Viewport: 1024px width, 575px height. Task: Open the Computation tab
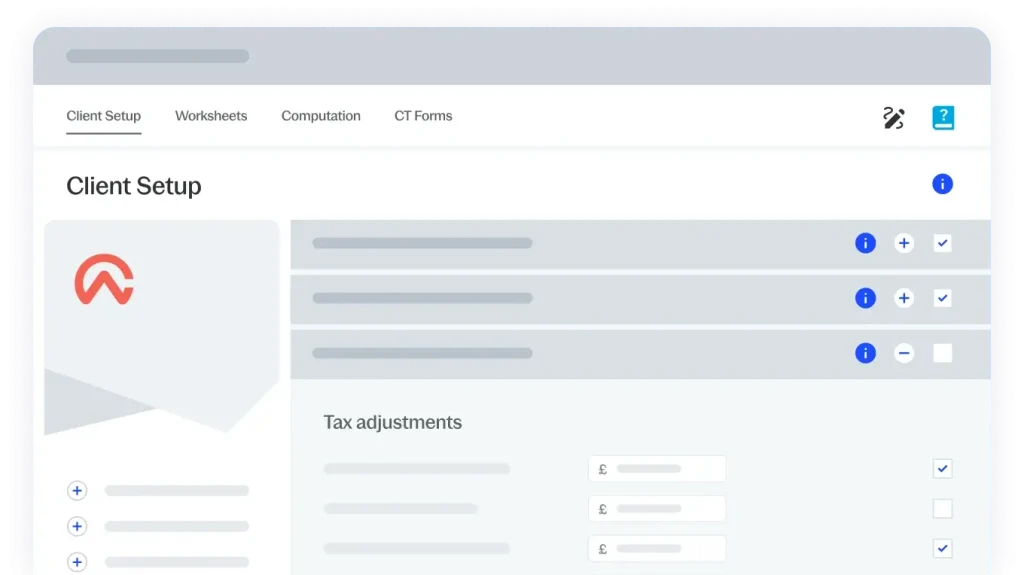click(321, 116)
